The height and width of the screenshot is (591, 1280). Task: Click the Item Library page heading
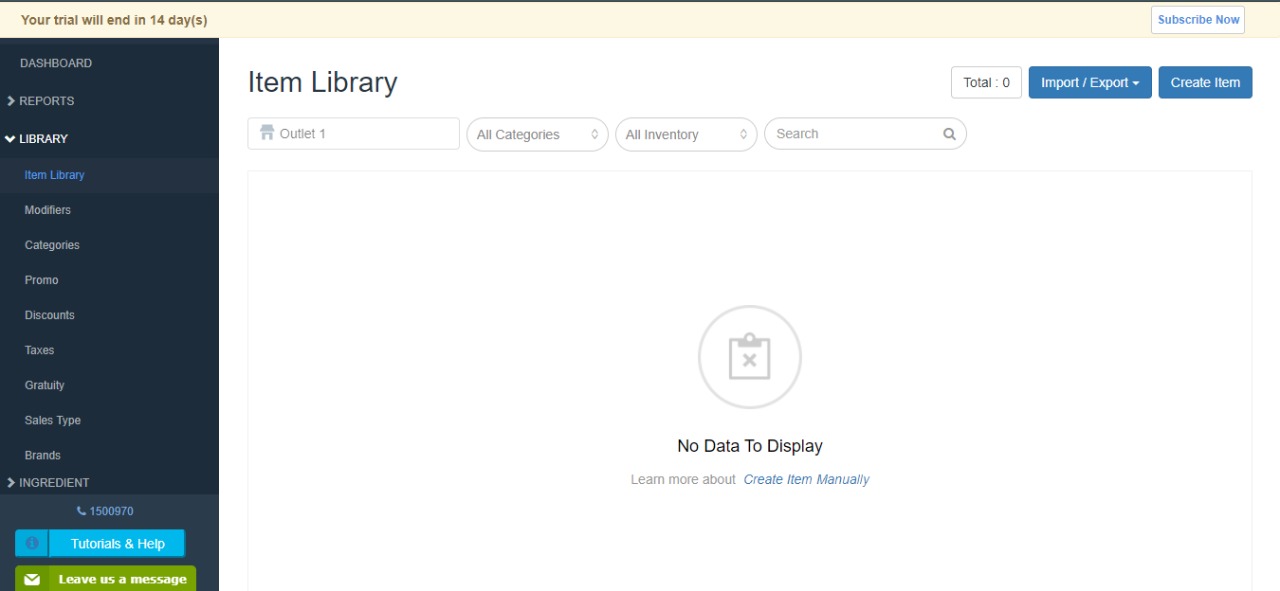tap(322, 82)
